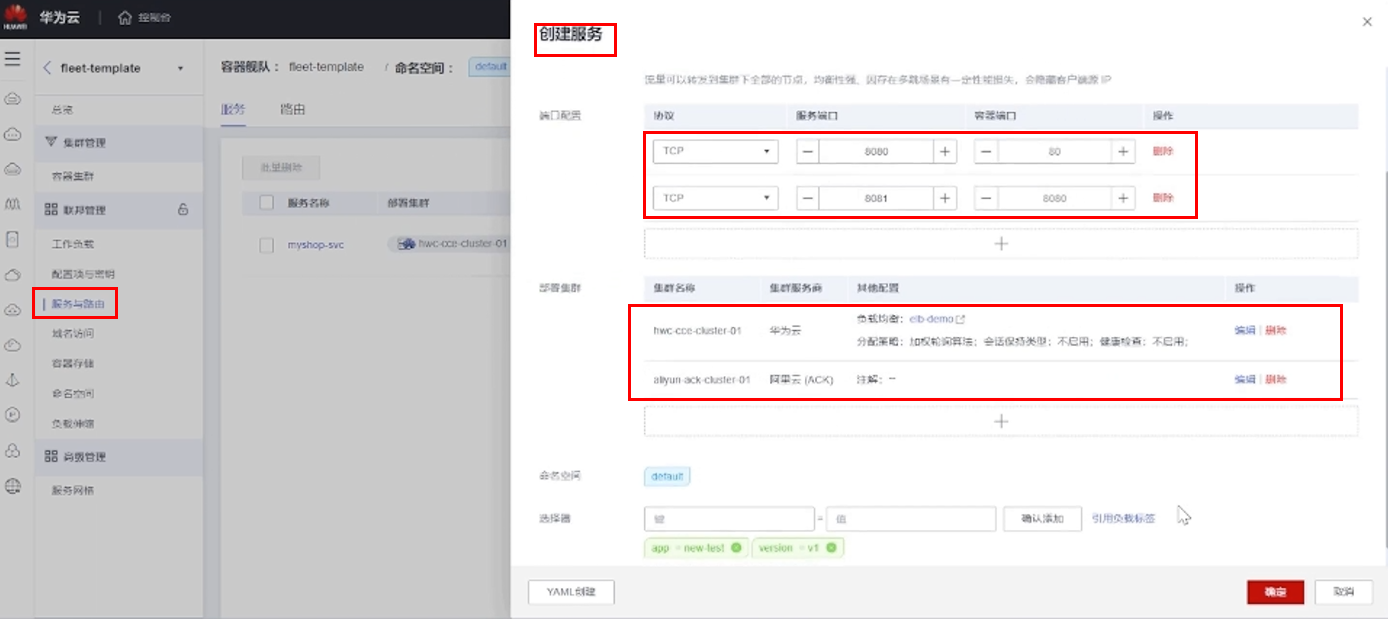Click the 批量删除 button

click(x=281, y=168)
